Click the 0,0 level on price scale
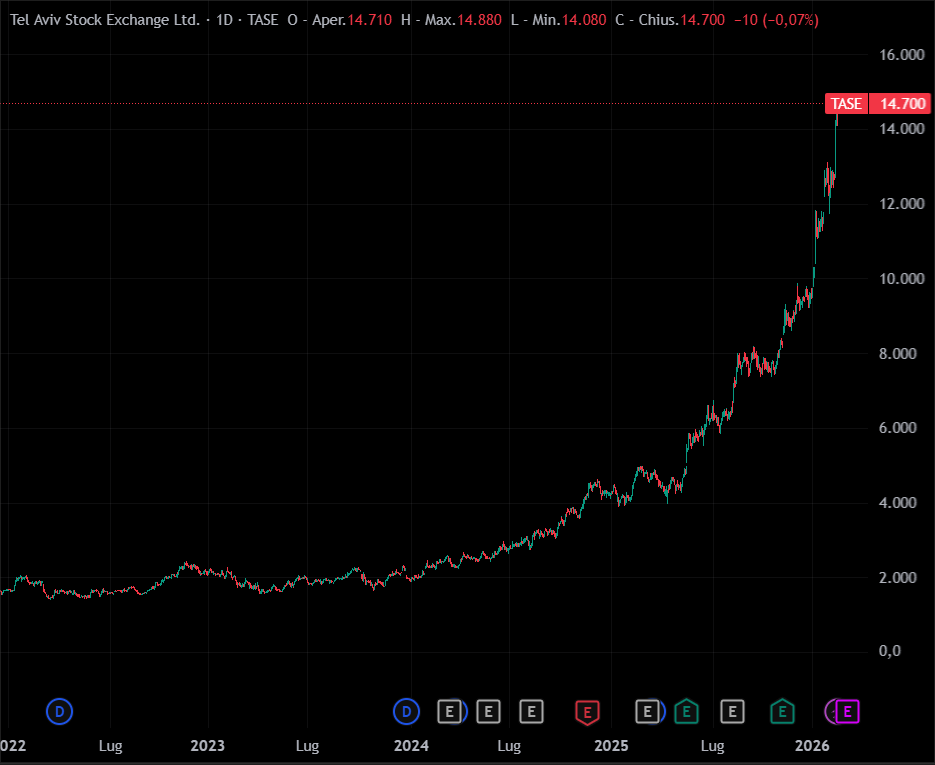The image size is (935, 765). tap(888, 651)
